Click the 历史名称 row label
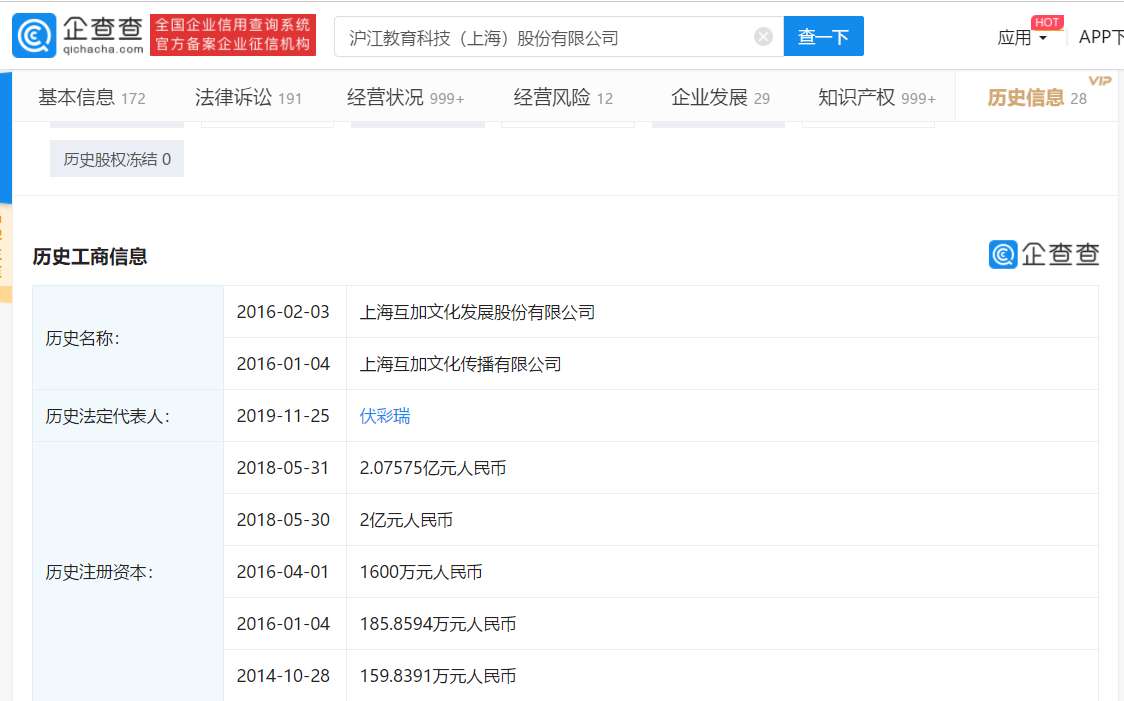1124x701 pixels. 82,338
